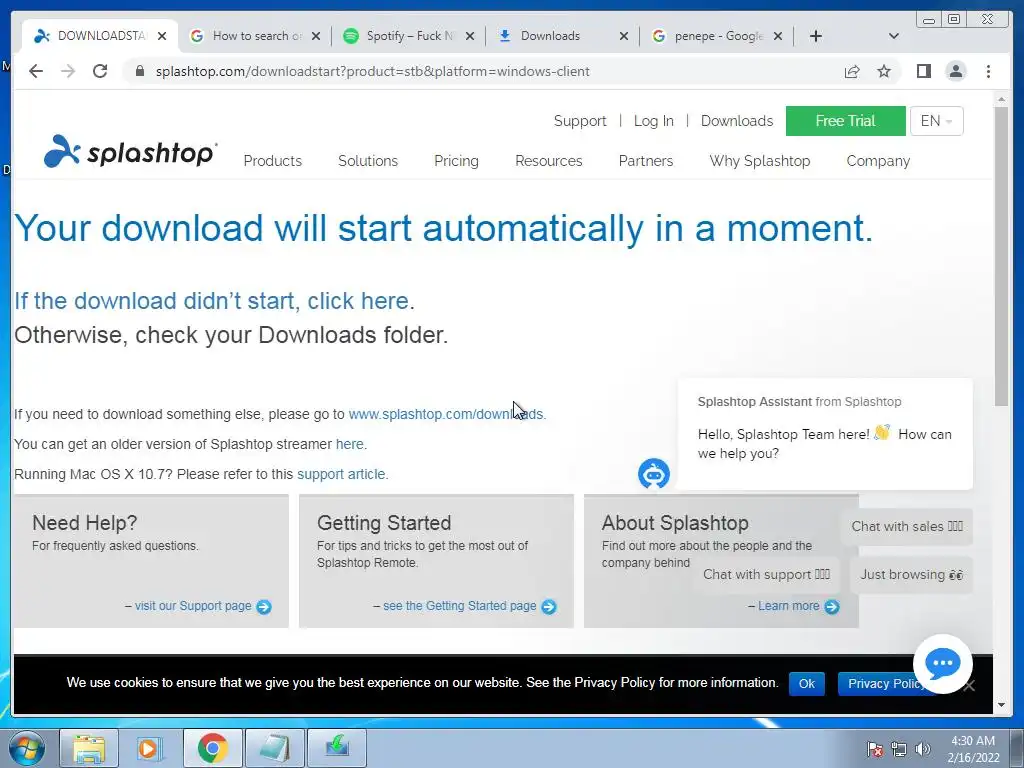Open the Products menu
The image size is (1024, 768).
(272, 161)
